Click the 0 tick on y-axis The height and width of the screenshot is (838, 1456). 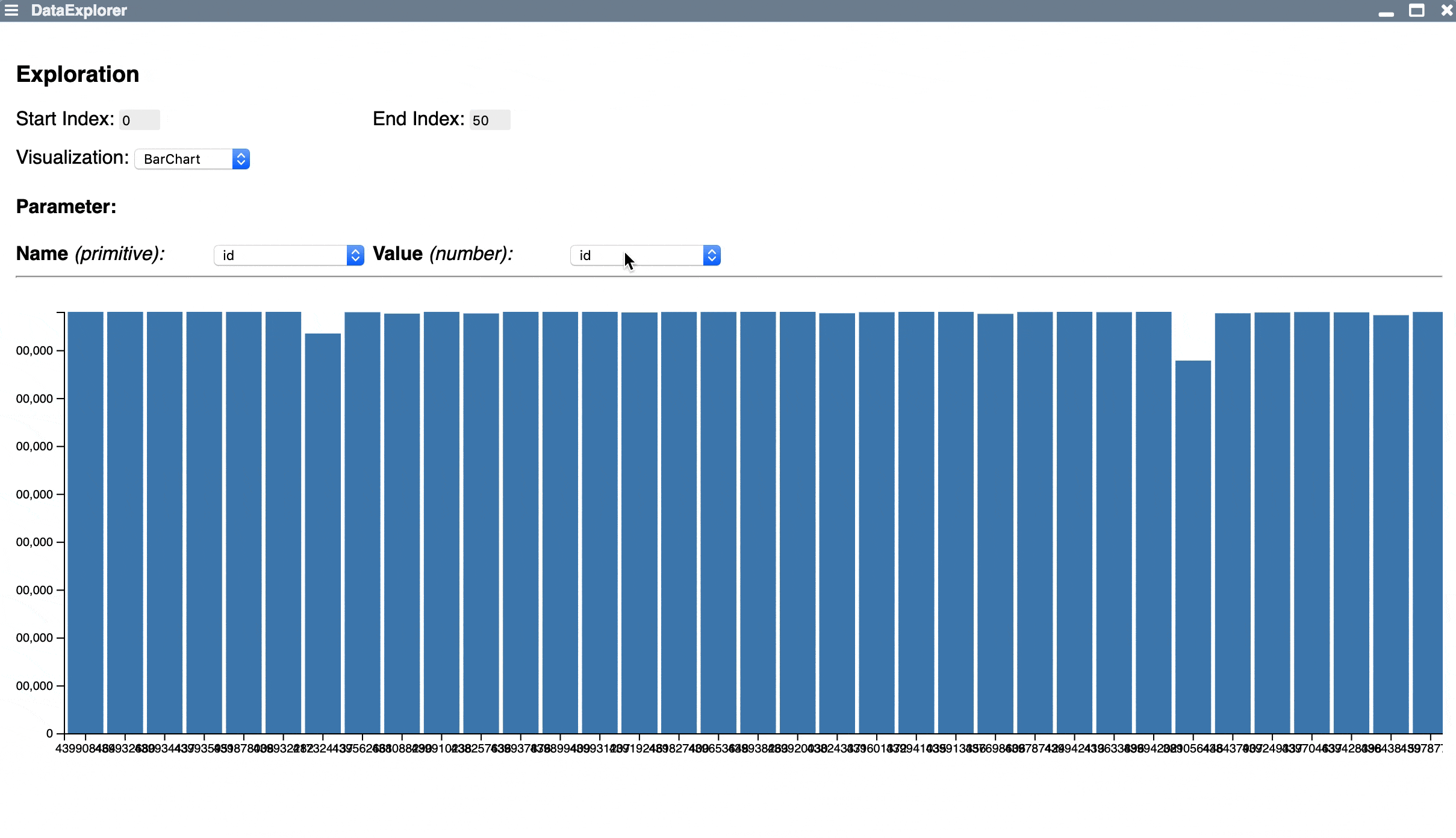point(50,733)
